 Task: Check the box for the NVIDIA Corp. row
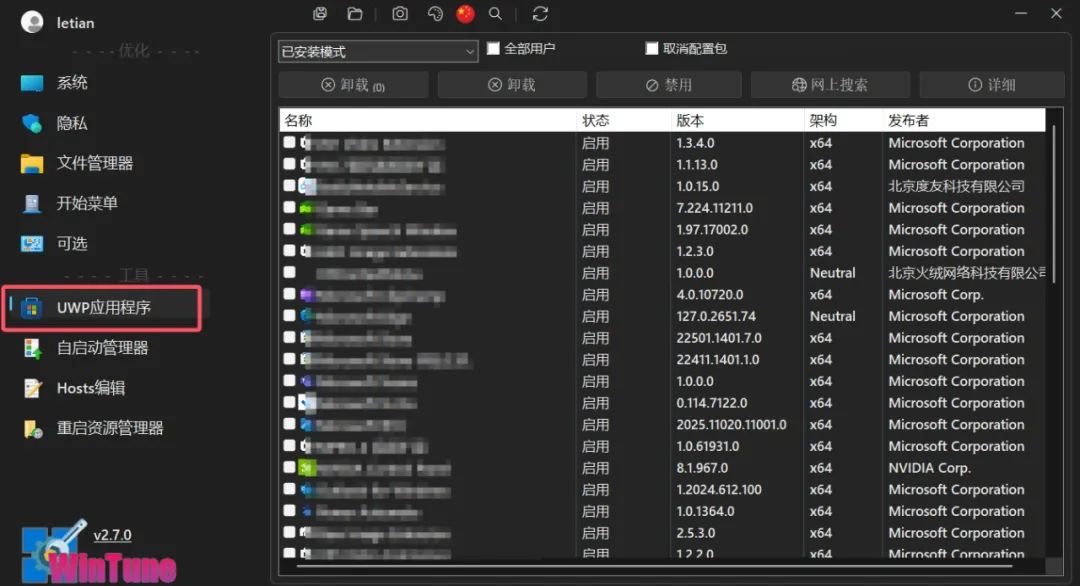290,467
